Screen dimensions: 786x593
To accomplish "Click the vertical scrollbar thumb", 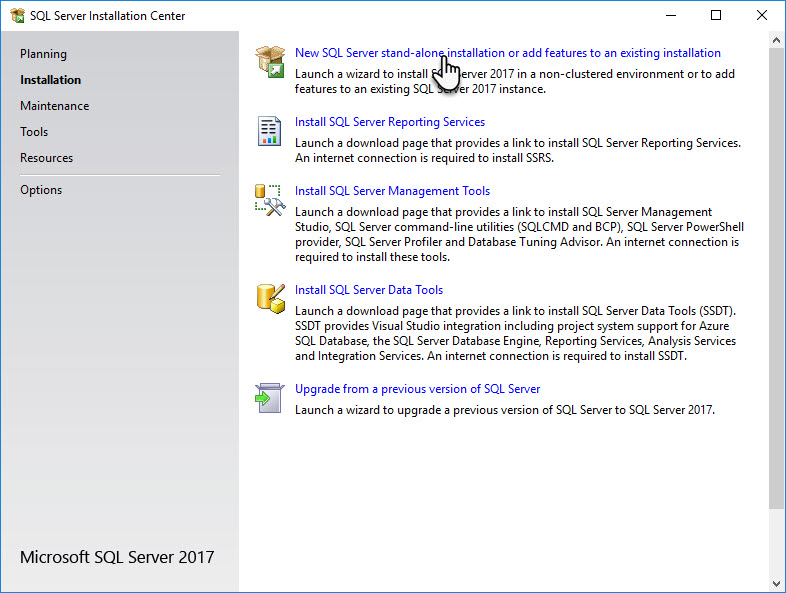I will point(776,279).
